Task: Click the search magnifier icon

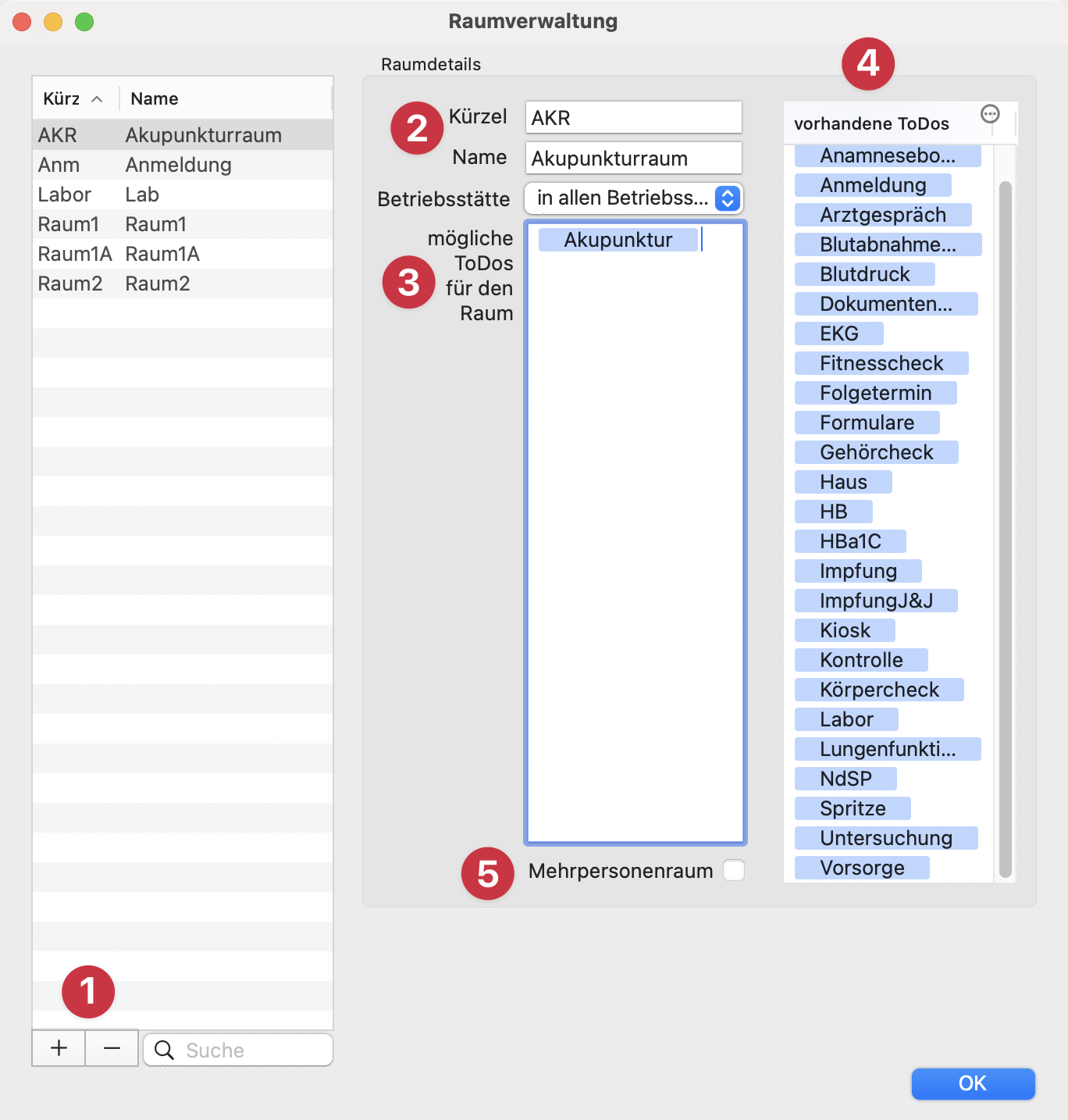Action: pyautogui.click(x=164, y=1050)
